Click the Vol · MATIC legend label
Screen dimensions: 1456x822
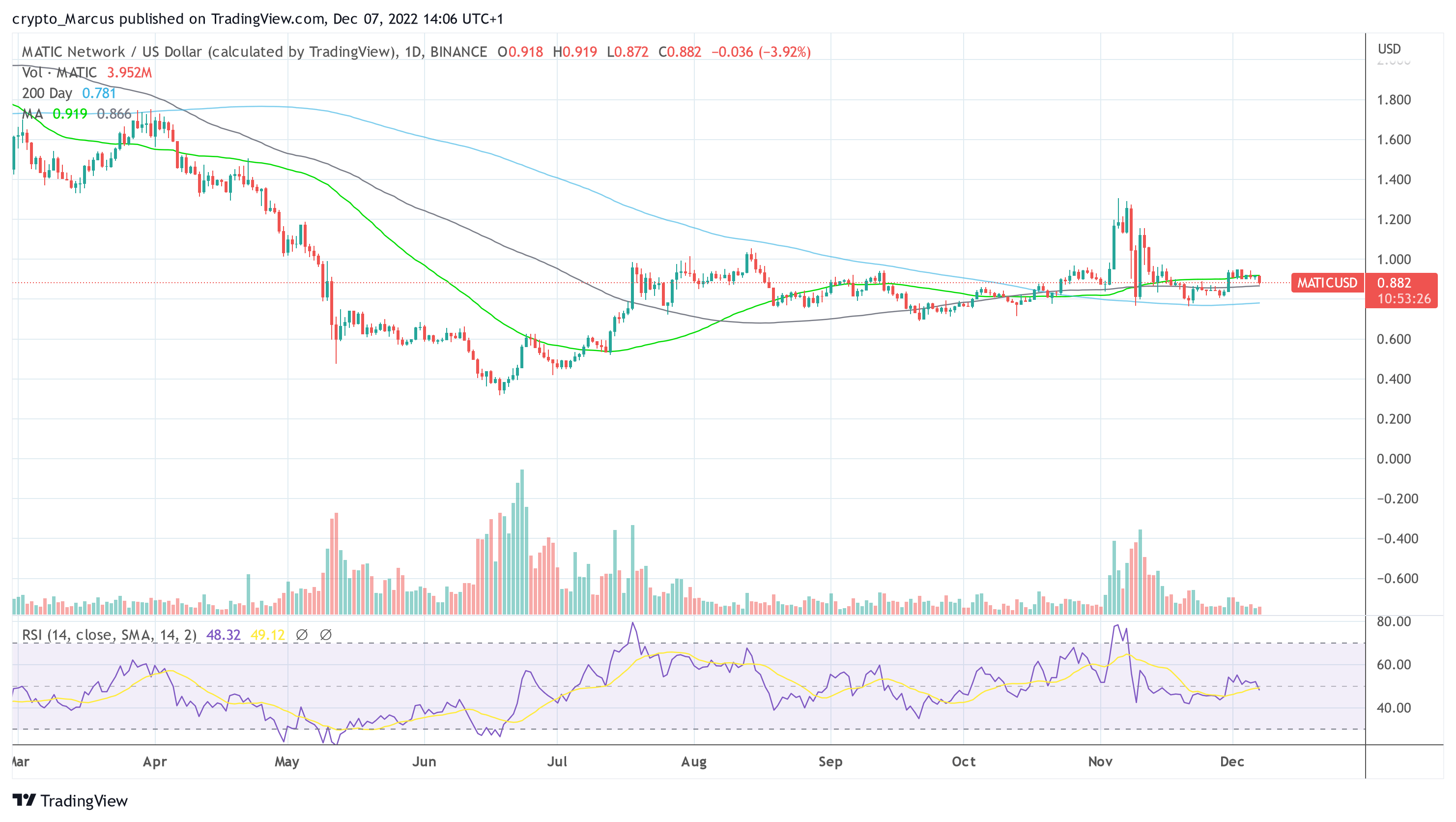(59, 72)
